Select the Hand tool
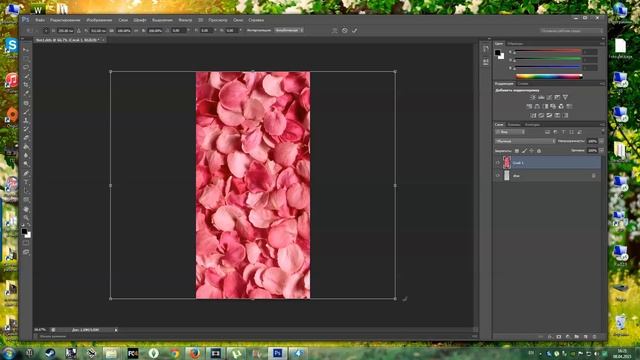The image size is (640, 360). [x=26, y=209]
